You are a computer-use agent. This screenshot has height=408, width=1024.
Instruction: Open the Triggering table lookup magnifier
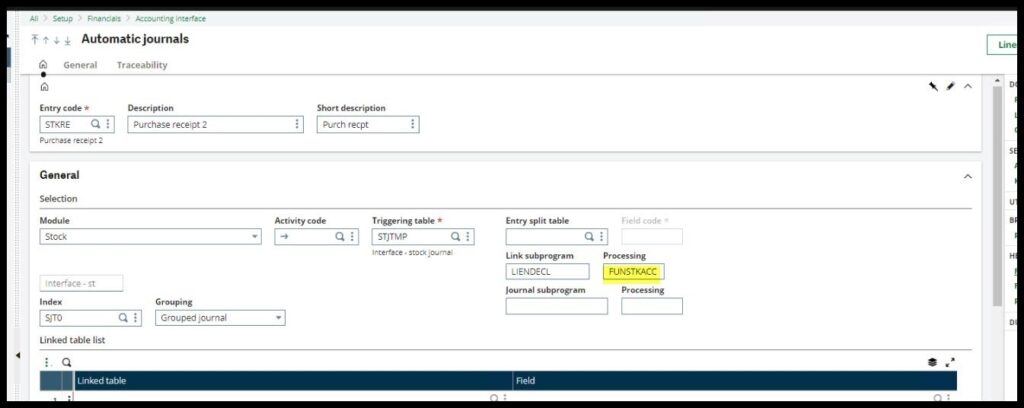click(x=455, y=237)
